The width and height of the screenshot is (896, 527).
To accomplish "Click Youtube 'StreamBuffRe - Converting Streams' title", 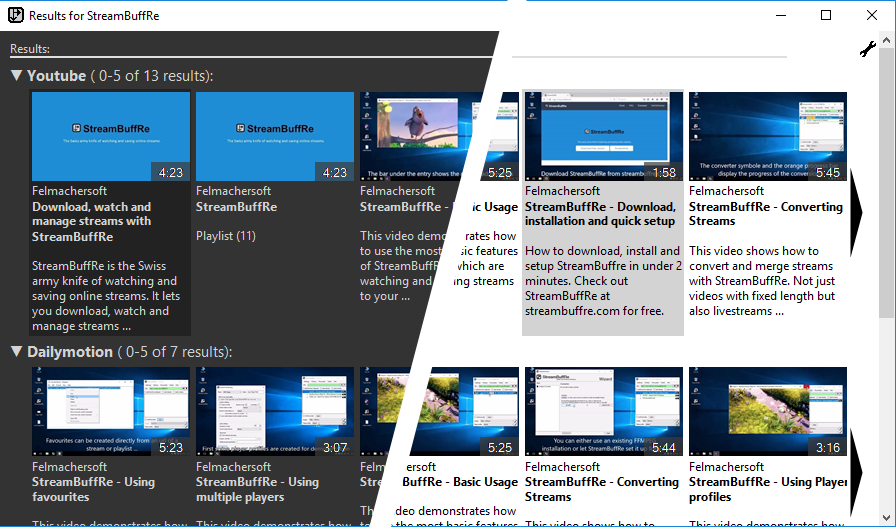I will [x=766, y=214].
